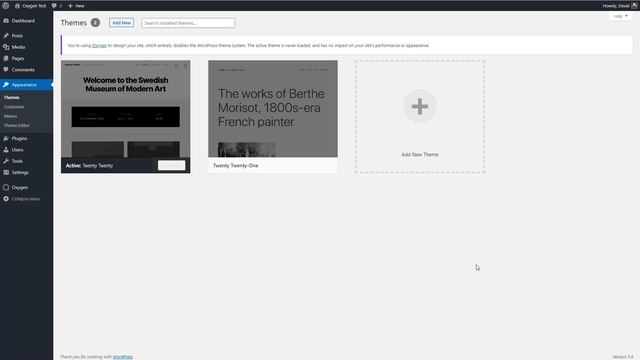This screenshot has width=640, height=360.
Task: Focus the Search installed themes field
Action: coord(188,23)
